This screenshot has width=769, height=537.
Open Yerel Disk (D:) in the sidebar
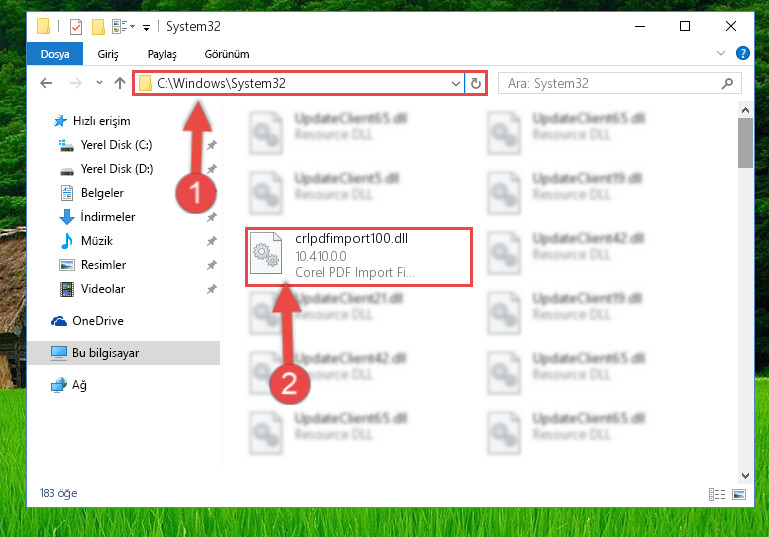pyautogui.click(x=116, y=169)
